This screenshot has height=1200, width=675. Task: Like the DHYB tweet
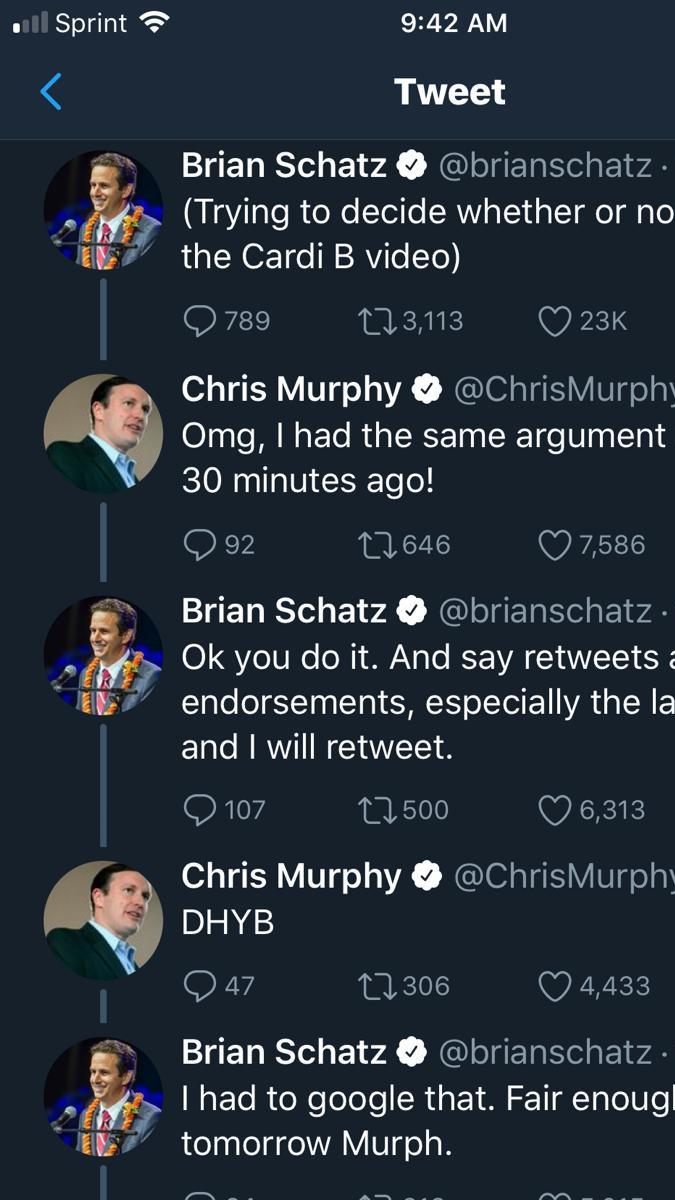tap(553, 985)
